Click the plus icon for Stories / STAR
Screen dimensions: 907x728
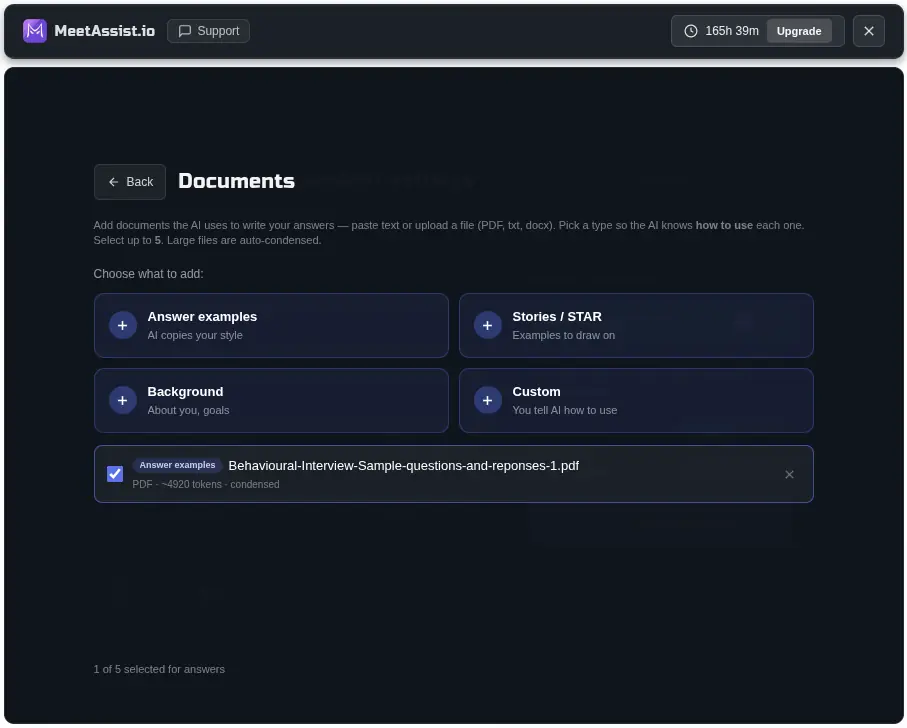point(488,326)
